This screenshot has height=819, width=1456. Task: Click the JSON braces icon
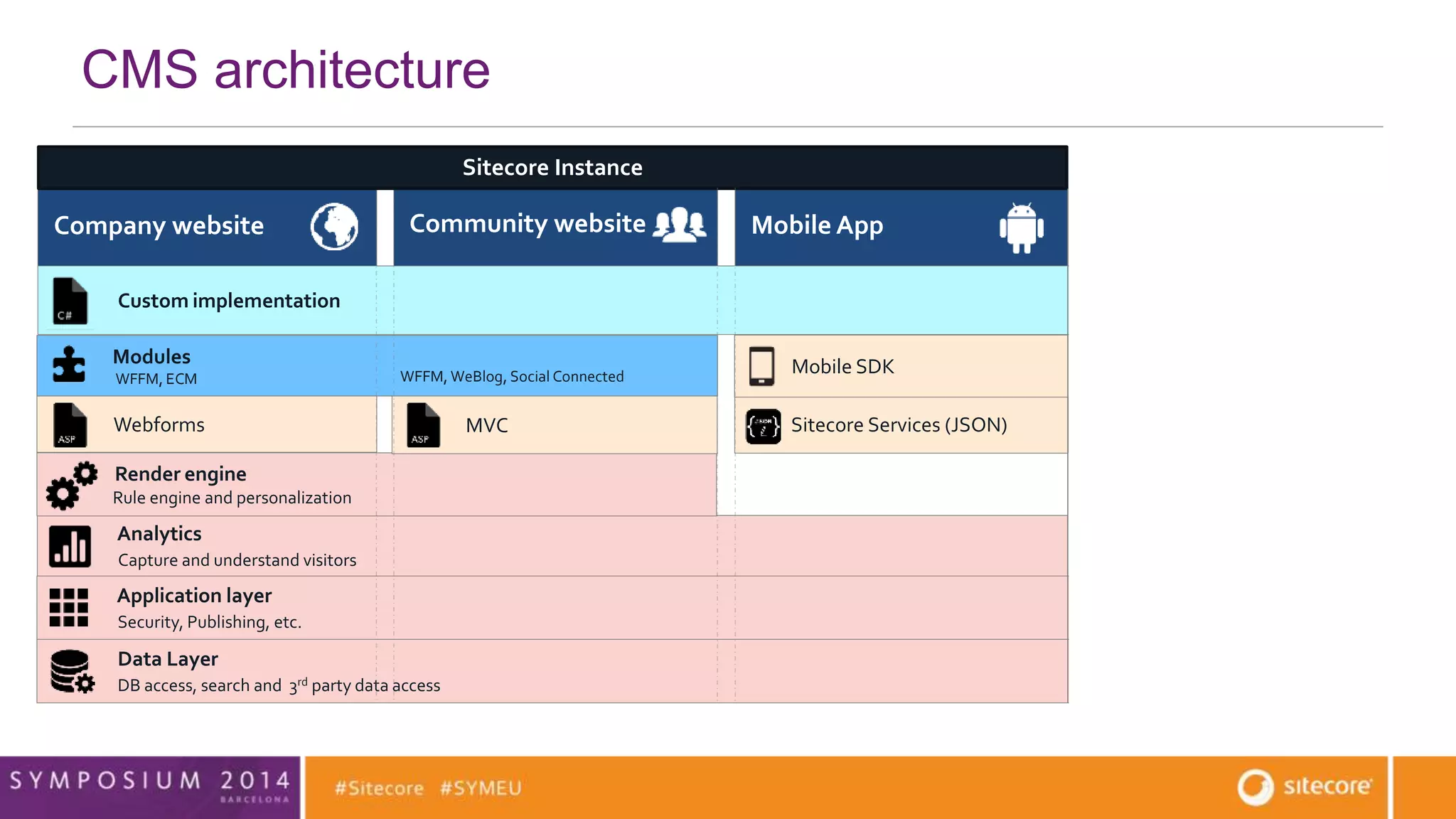coord(764,426)
